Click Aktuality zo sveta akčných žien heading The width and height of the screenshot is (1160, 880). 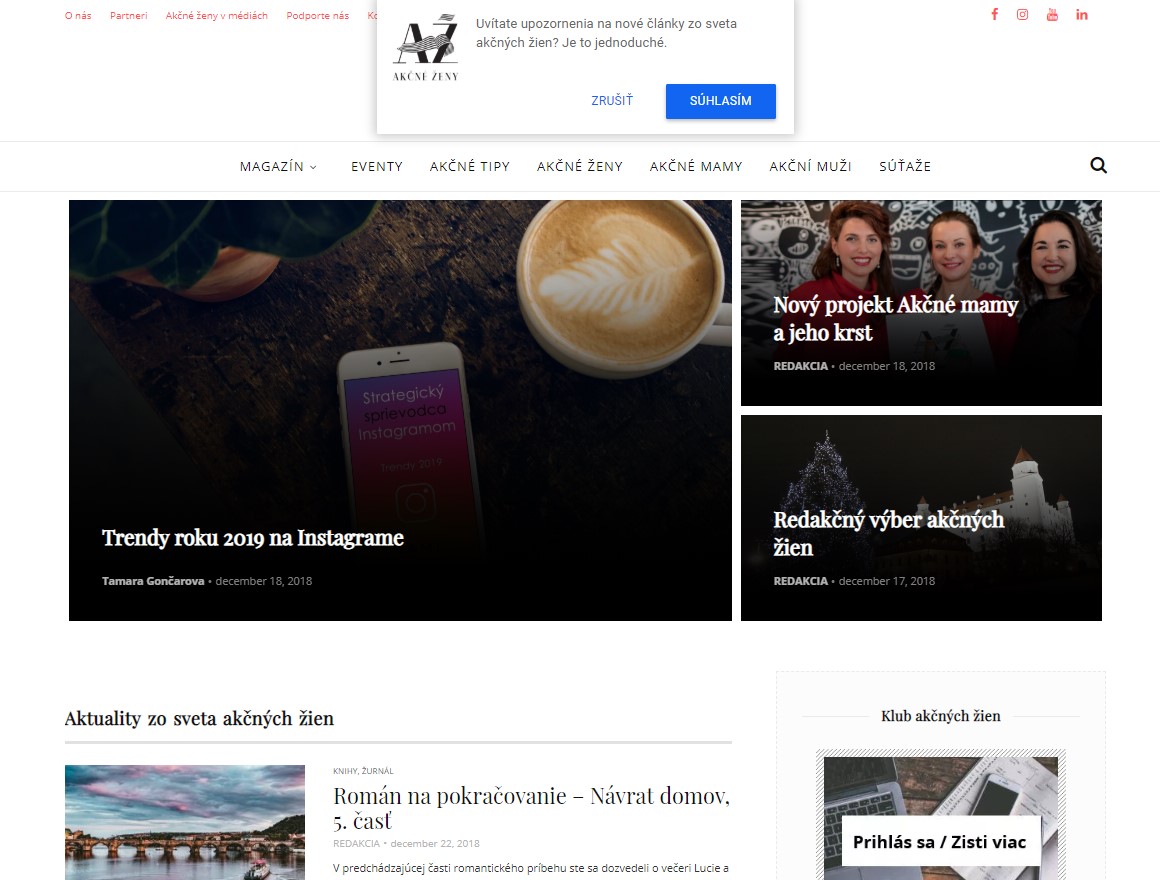[199, 718]
